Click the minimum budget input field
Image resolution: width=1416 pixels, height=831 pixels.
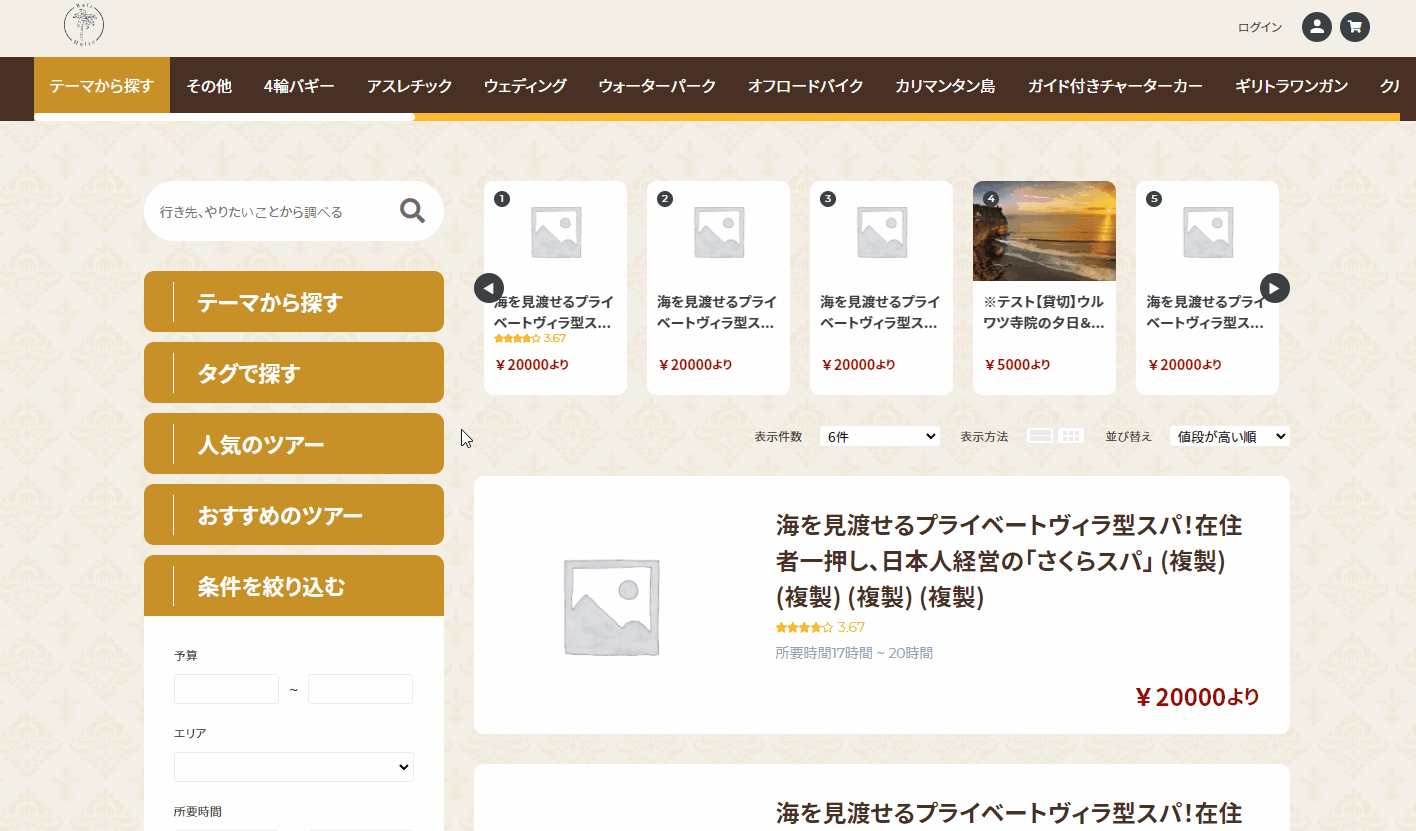226,689
